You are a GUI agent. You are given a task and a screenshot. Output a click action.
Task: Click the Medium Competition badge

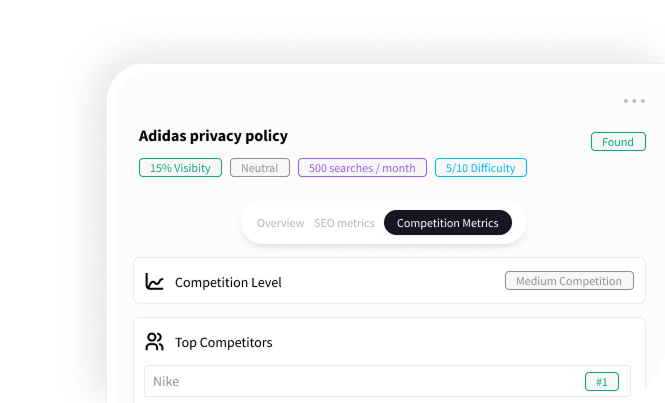(x=569, y=281)
